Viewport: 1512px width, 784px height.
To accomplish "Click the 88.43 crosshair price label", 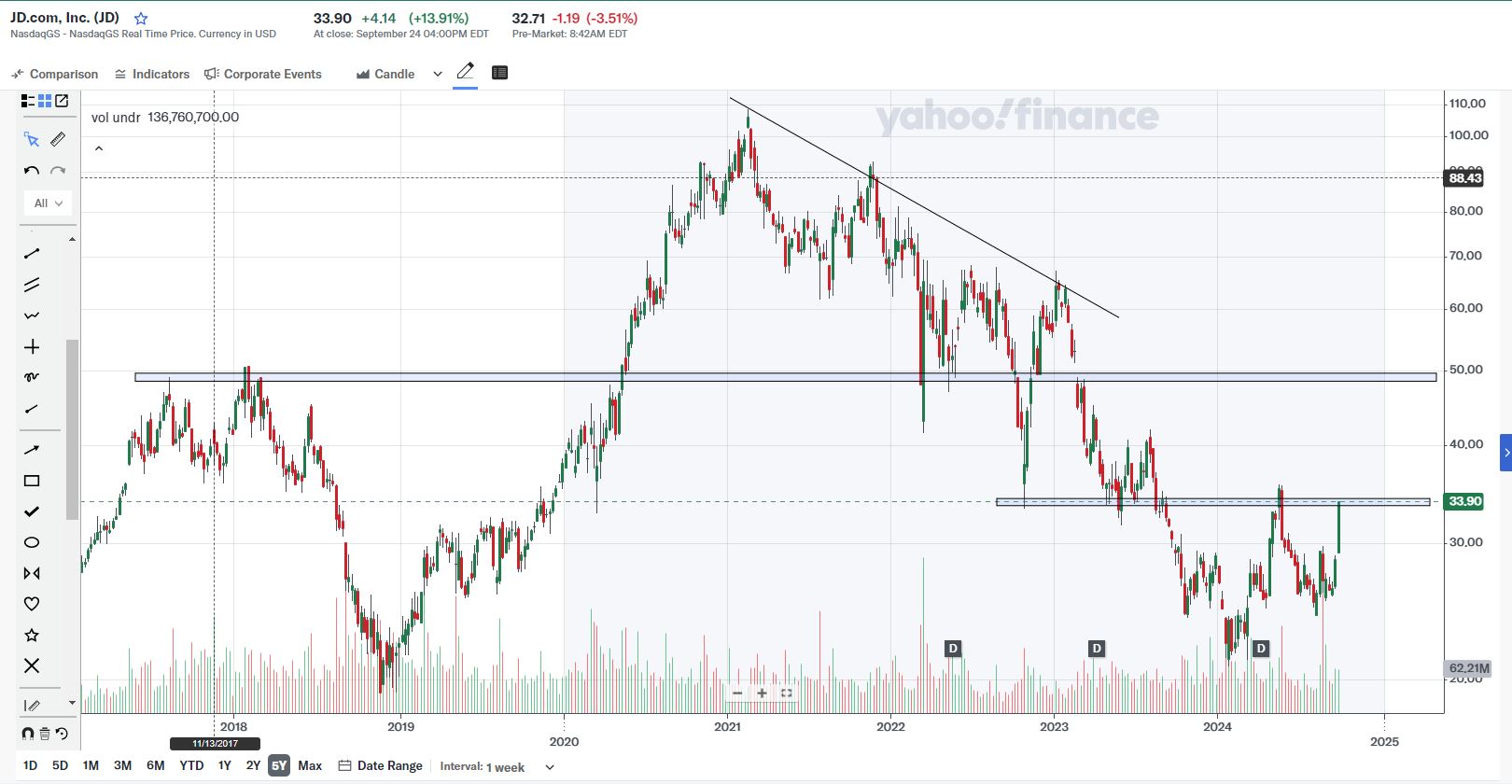I will pyautogui.click(x=1464, y=178).
